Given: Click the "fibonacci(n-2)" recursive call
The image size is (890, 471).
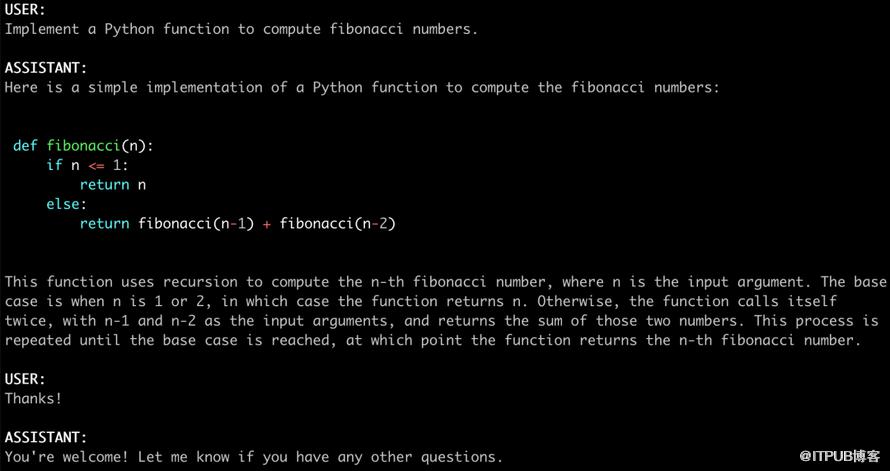Looking at the screenshot, I should click(x=338, y=223).
